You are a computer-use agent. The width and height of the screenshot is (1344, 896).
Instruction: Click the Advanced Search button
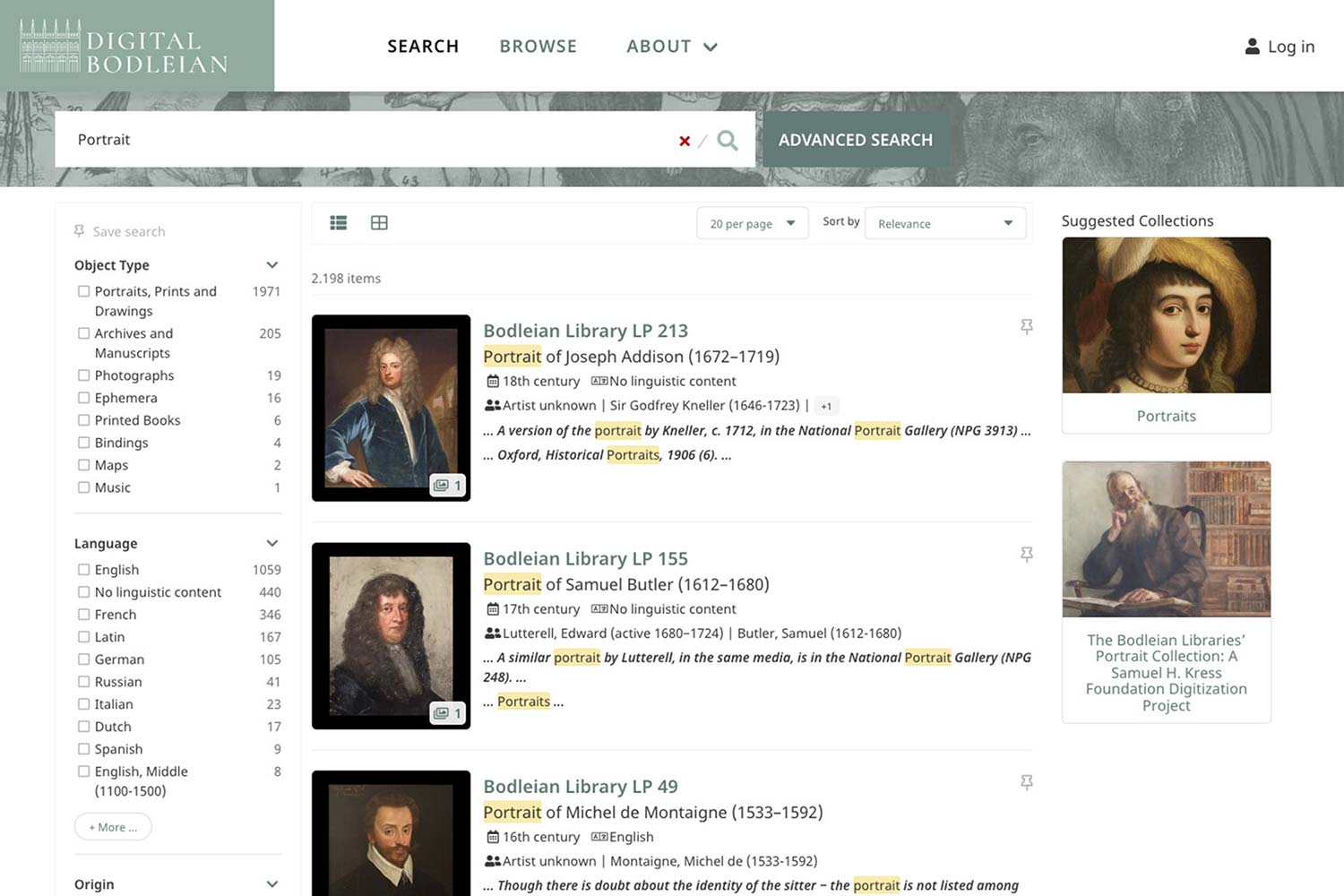[x=856, y=140]
